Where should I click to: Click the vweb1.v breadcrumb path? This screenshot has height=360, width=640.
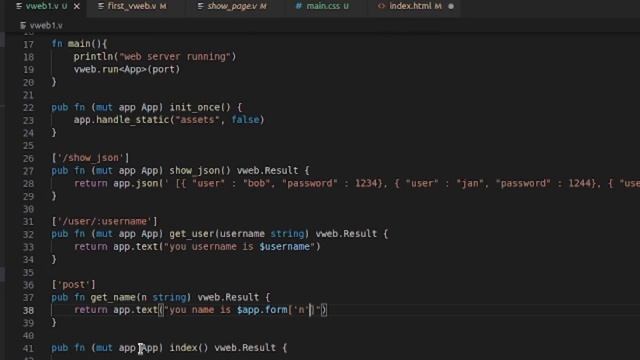pos(46,25)
